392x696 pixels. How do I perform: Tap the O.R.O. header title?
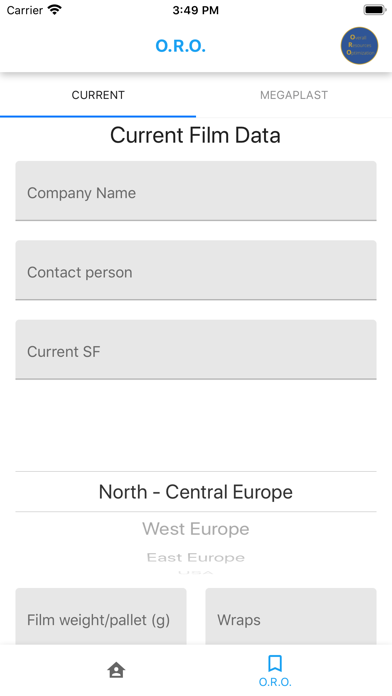click(181, 46)
